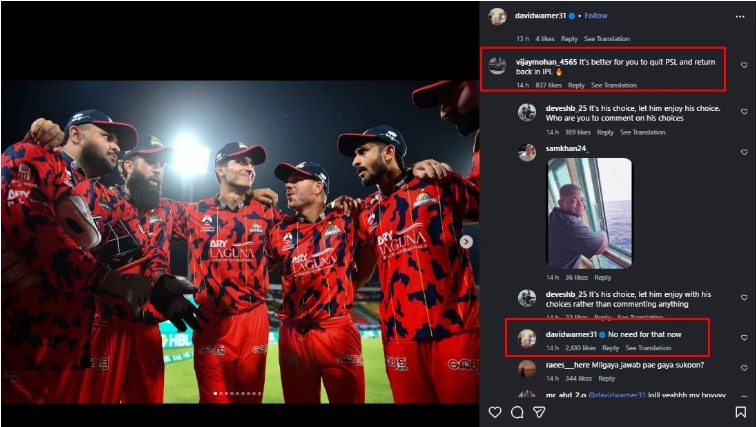This screenshot has height=427, width=756.
Task: See Translation on davidwarner31's reply
Action: (x=648, y=347)
